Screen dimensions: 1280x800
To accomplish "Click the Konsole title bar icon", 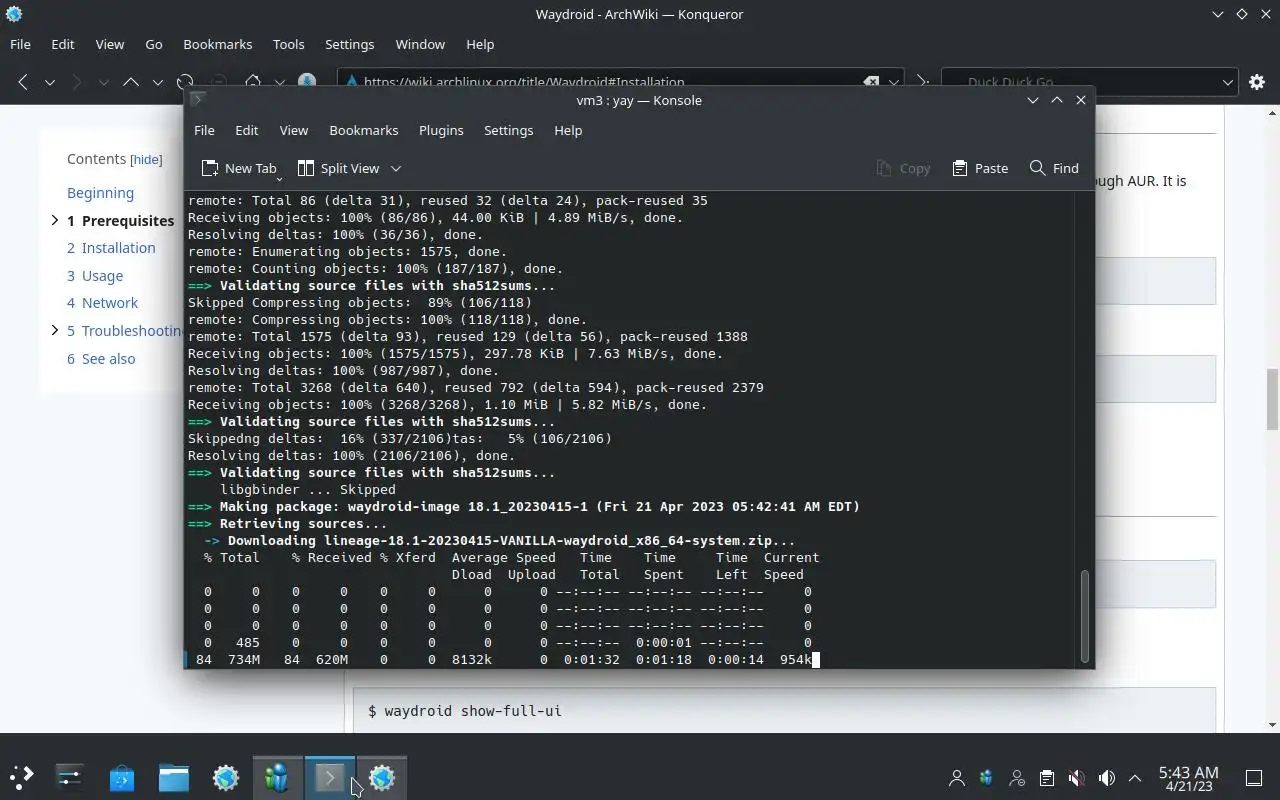I will (198, 100).
